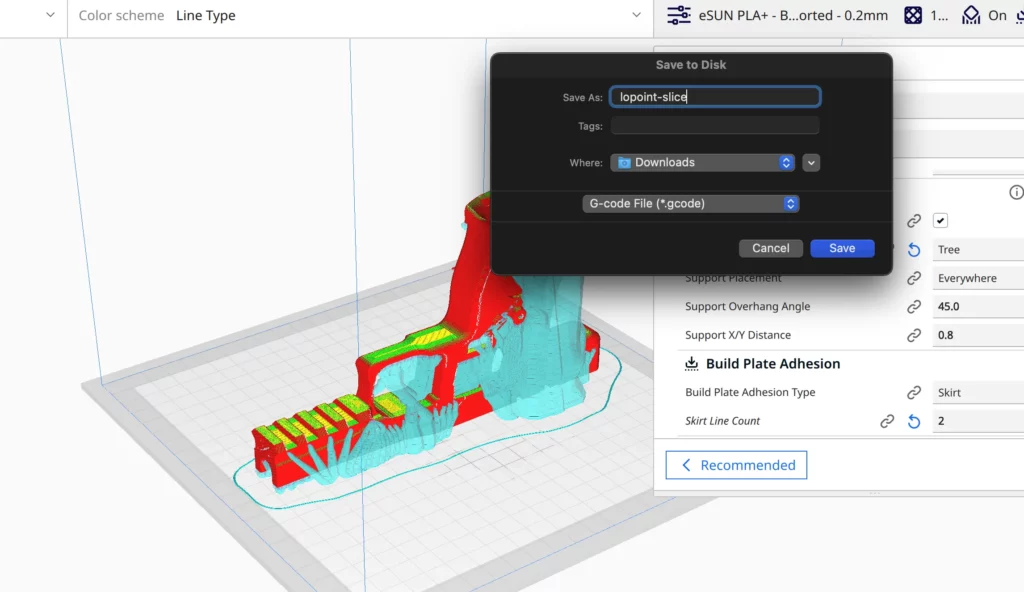Image resolution: width=1024 pixels, height=592 pixels.
Task: Click the info icon above the settings list
Action: (1014, 192)
